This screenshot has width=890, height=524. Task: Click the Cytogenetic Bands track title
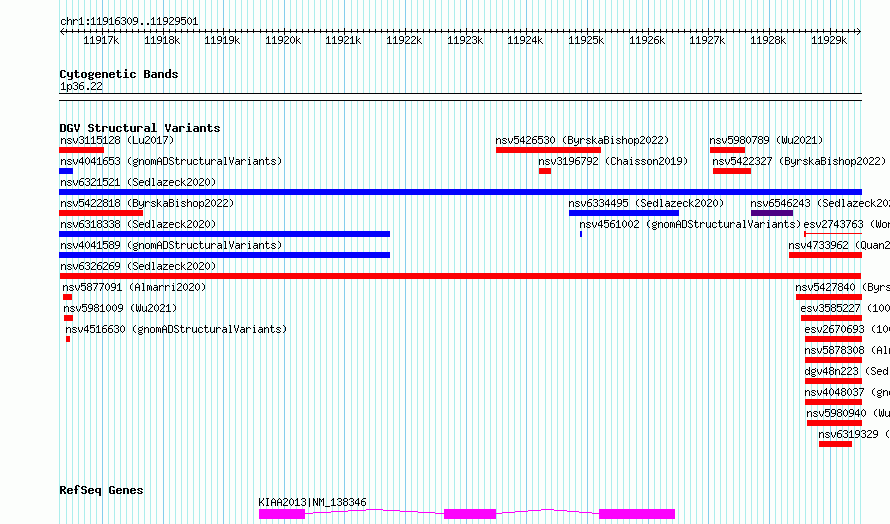(x=119, y=74)
